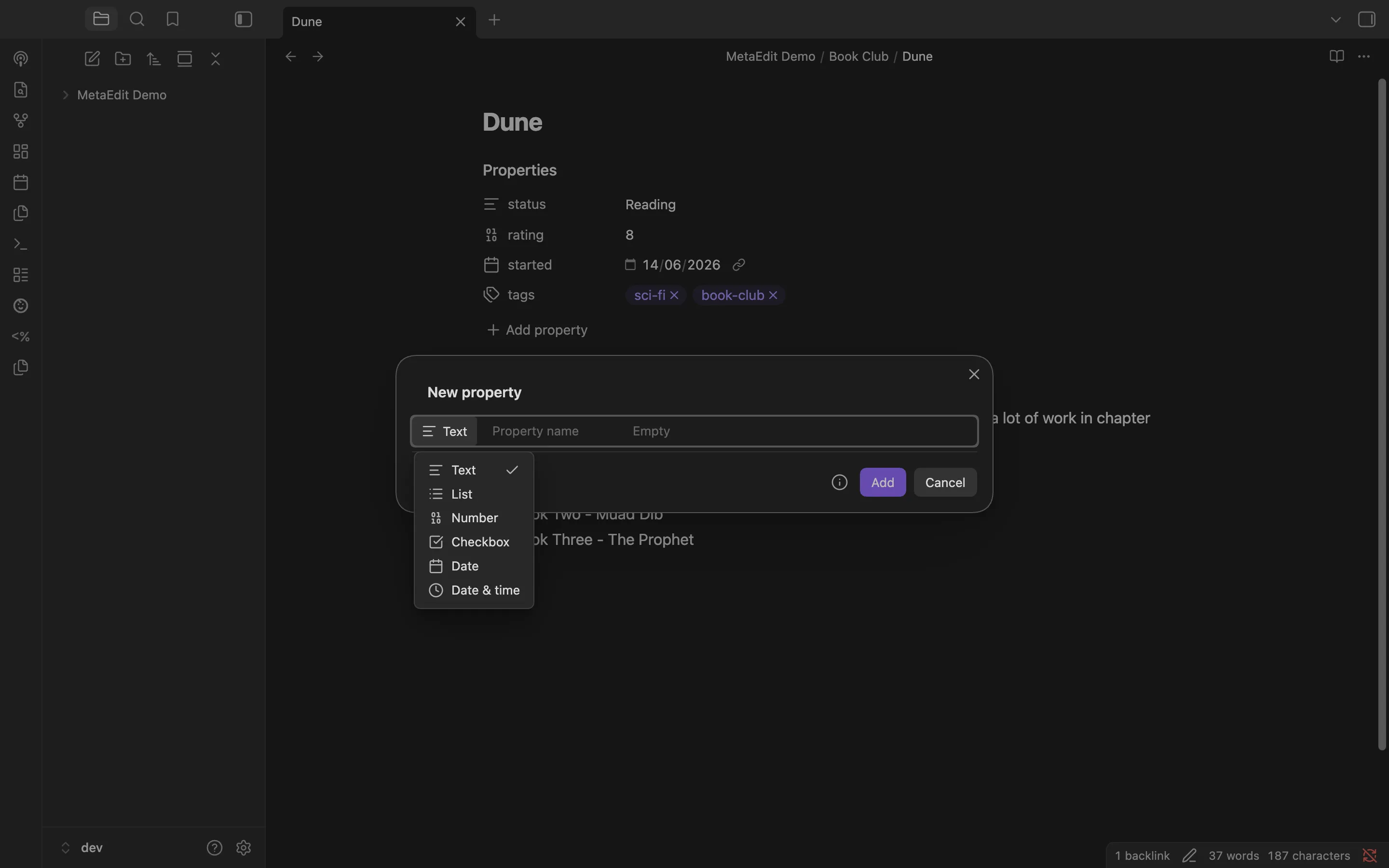This screenshot has height=868, width=1389.
Task: Click the property info icon beside Add
Action: (x=839, y=482)
